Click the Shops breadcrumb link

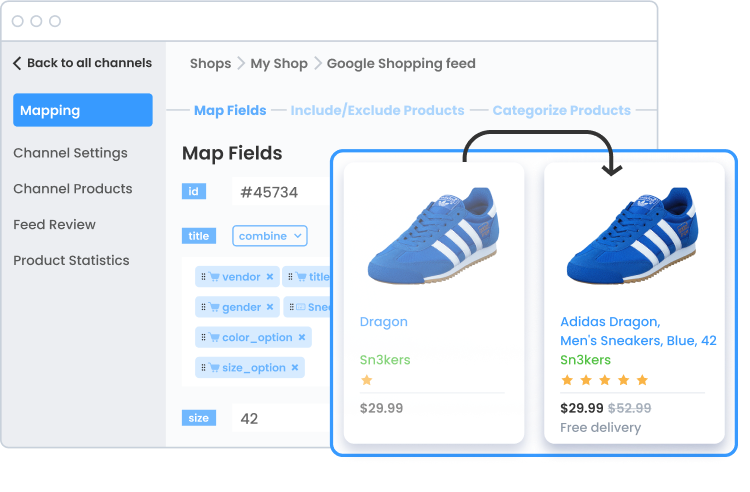(x=210, y=64)
